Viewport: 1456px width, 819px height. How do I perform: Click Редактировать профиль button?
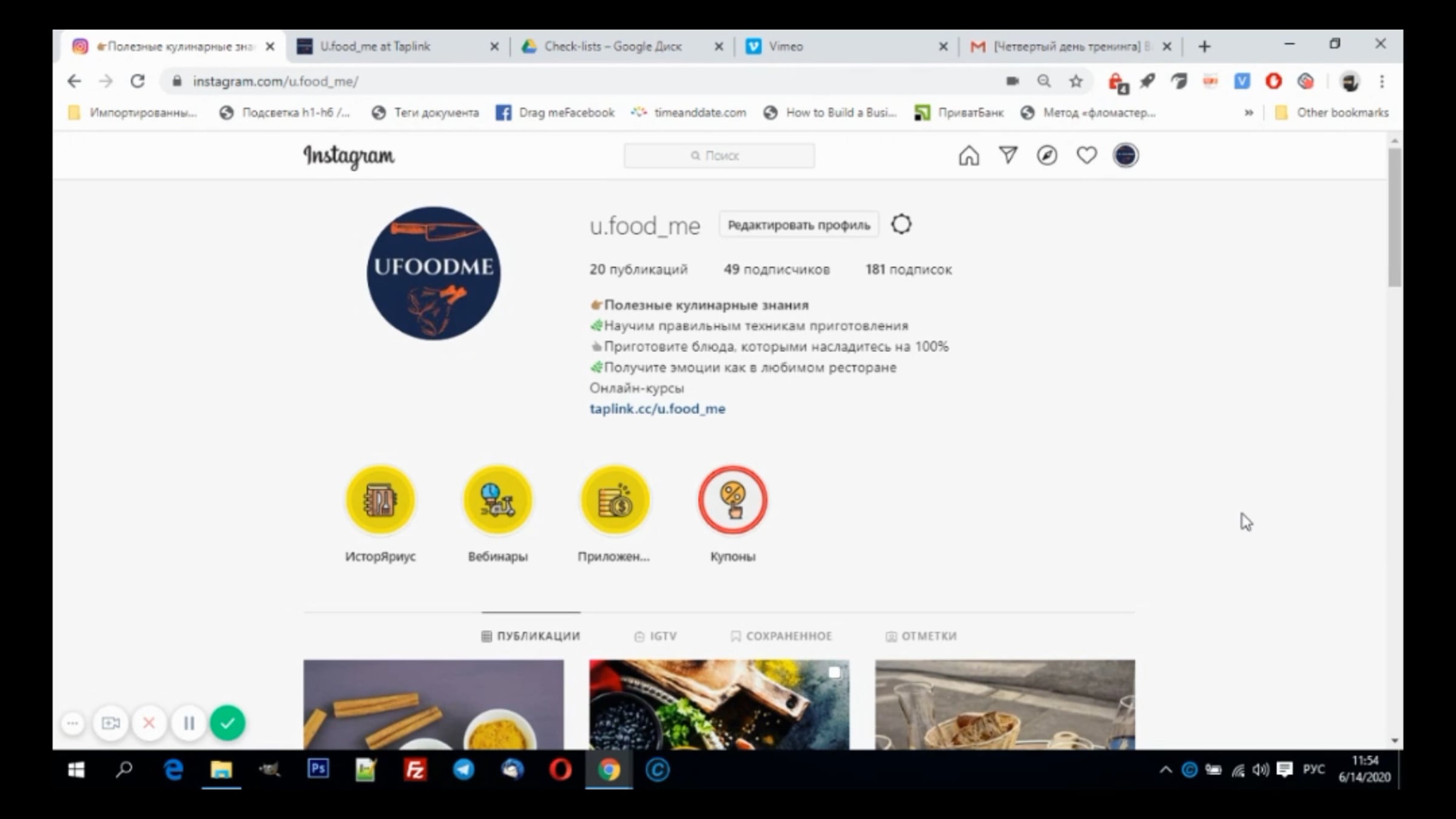[x=798, y=225]
